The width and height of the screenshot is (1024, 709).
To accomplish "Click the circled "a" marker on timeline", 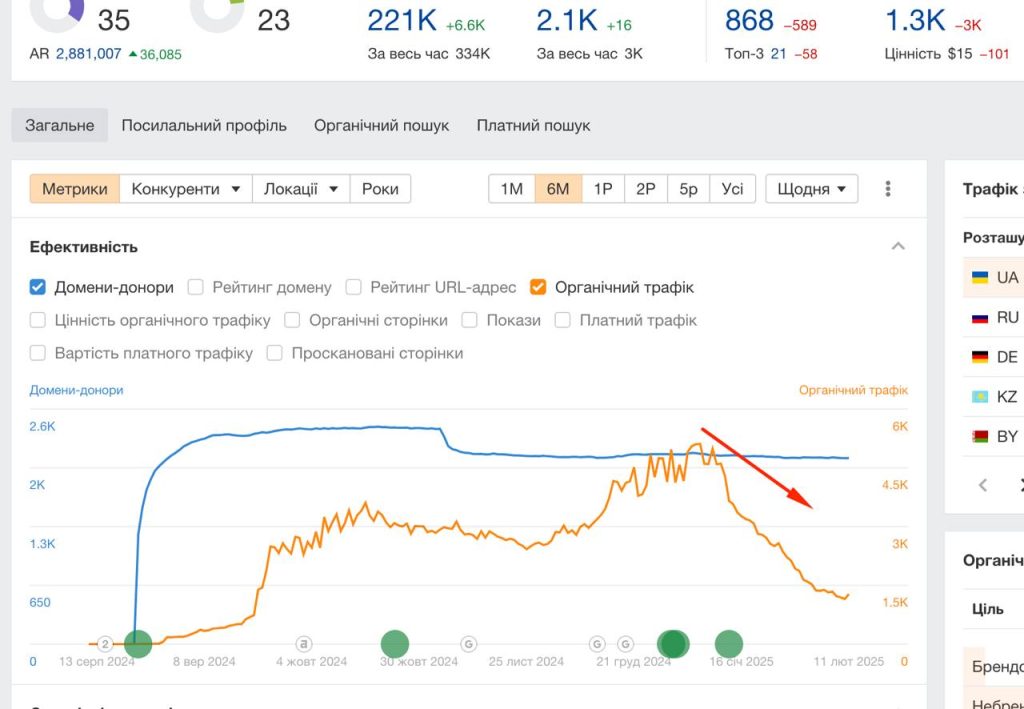I will [304, 644].
